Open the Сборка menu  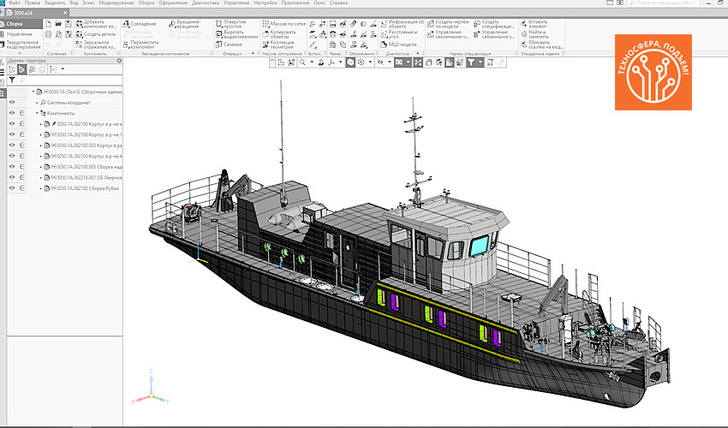(146, 3)
